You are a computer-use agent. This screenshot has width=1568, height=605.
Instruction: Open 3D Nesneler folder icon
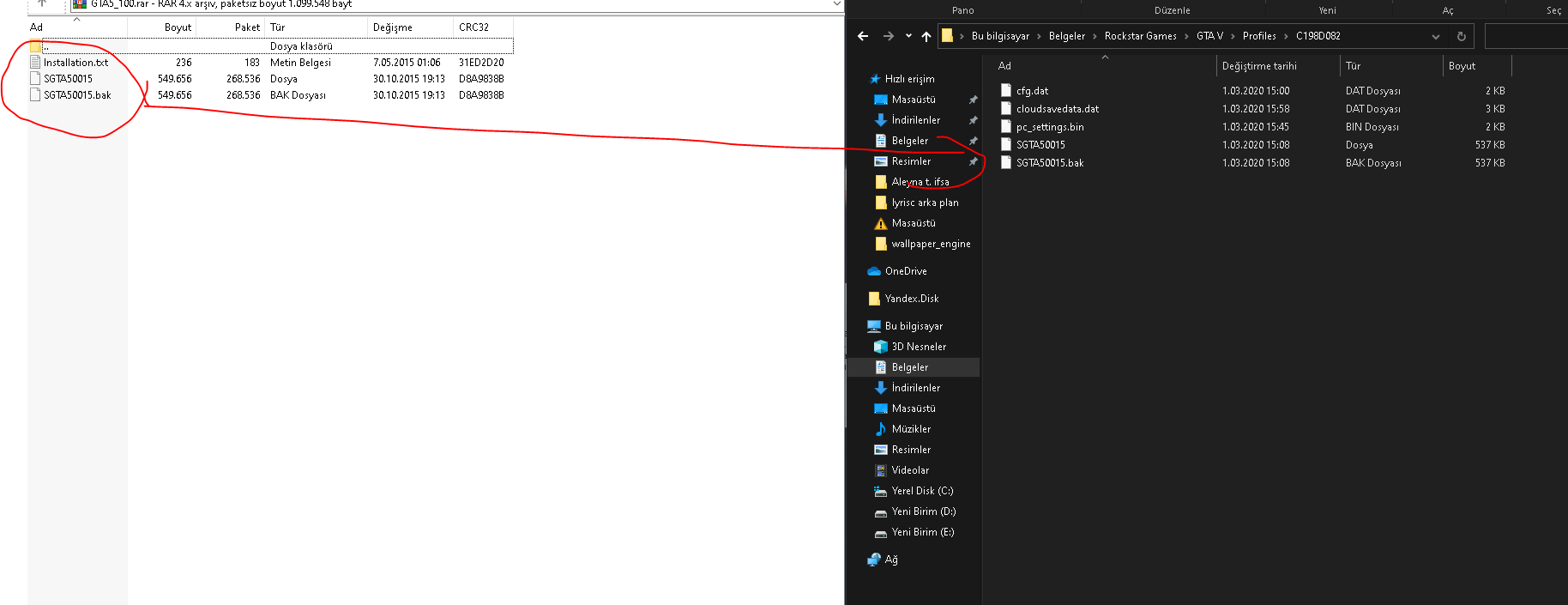(881, 347)
